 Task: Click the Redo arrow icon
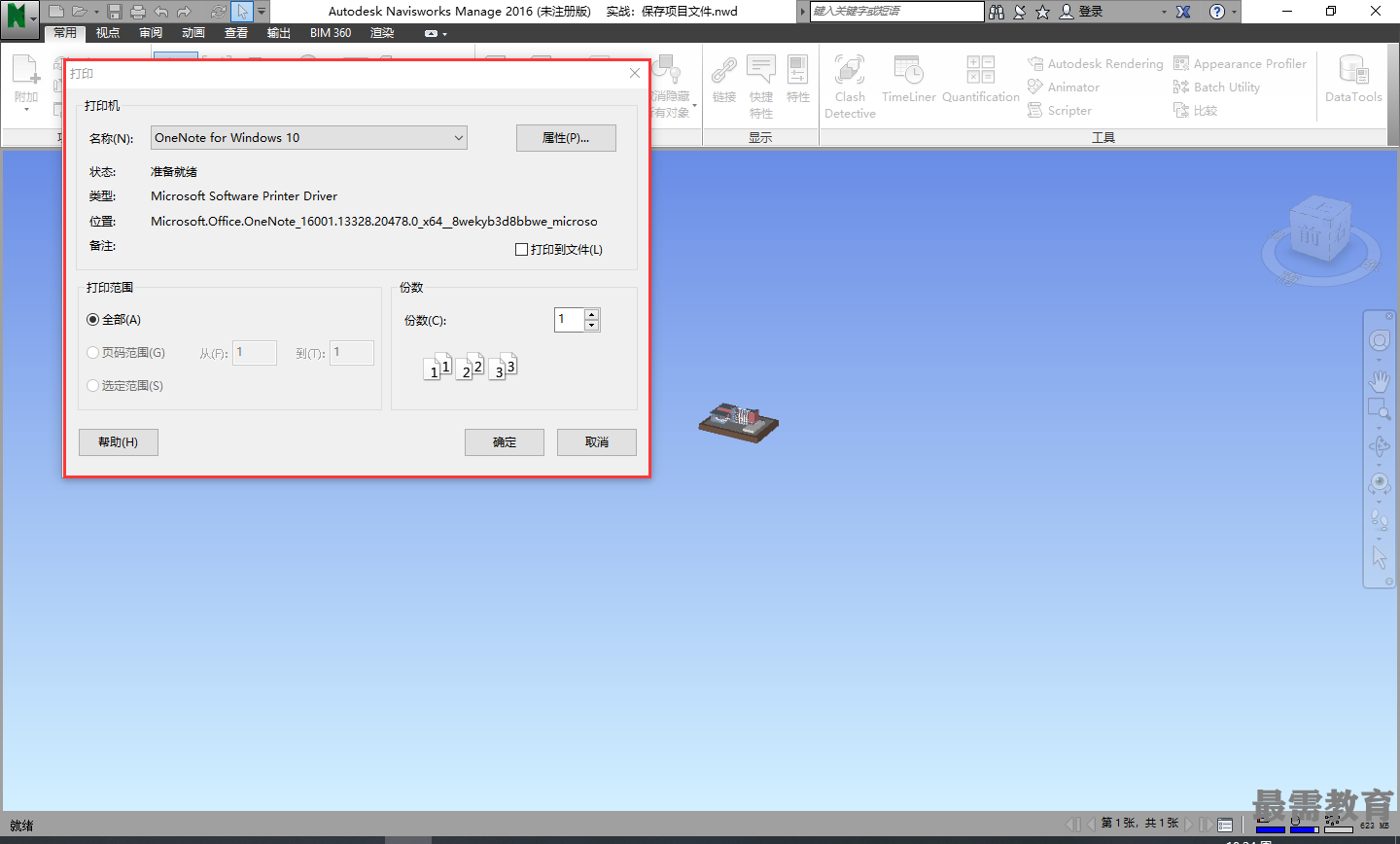pyautogui.click(x=184, y=12)
